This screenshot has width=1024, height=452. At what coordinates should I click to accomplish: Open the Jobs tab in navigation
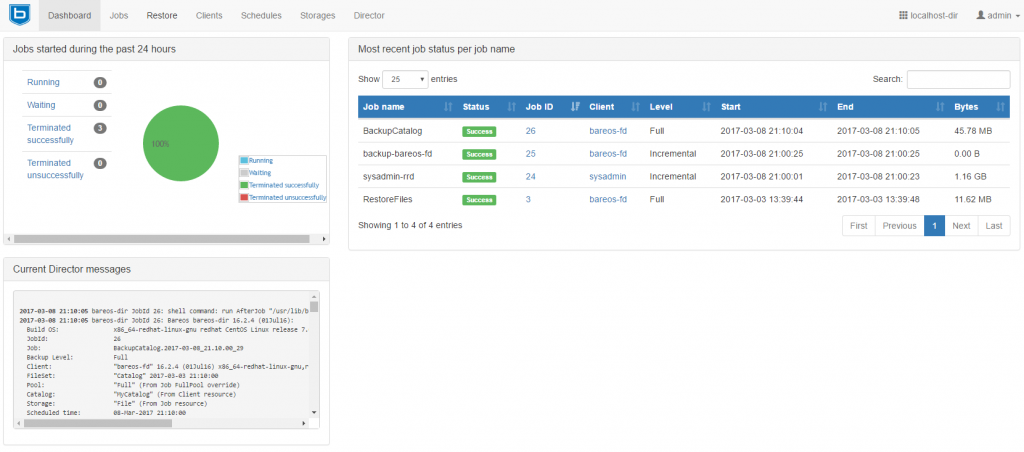tap(119, 16)
